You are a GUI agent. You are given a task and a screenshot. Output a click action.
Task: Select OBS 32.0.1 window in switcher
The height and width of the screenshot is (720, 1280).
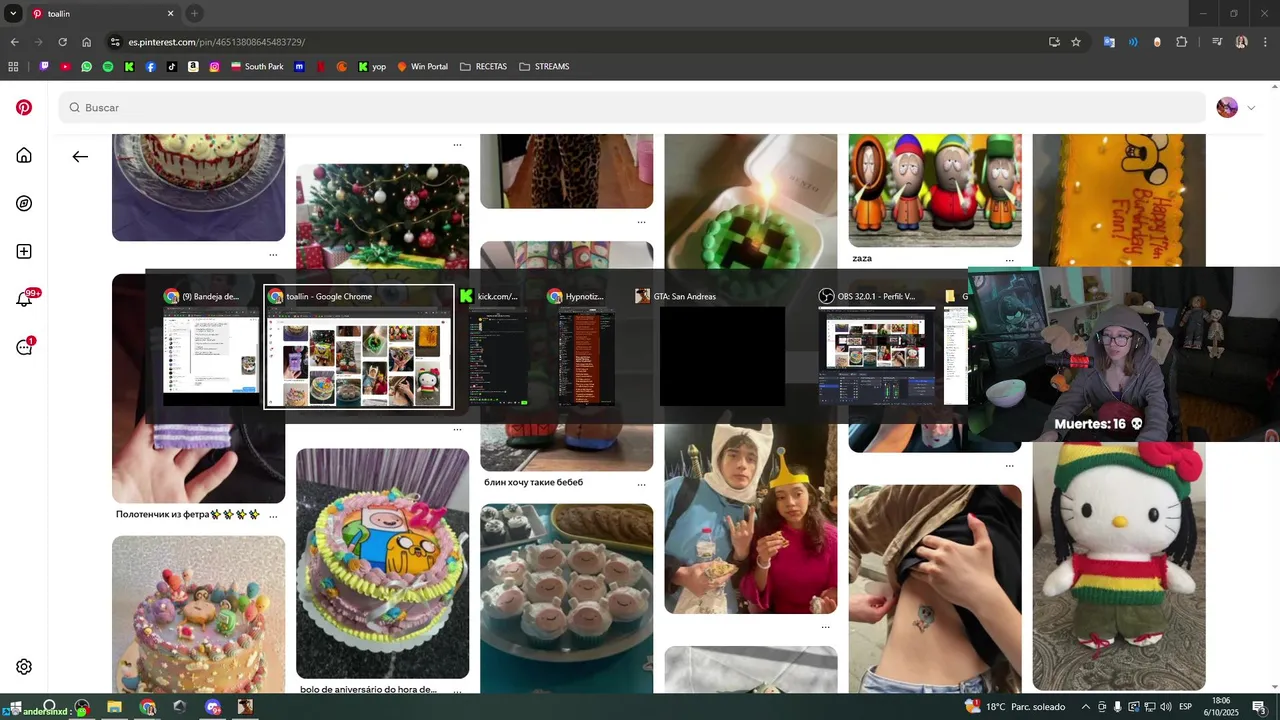coord(877,346)
